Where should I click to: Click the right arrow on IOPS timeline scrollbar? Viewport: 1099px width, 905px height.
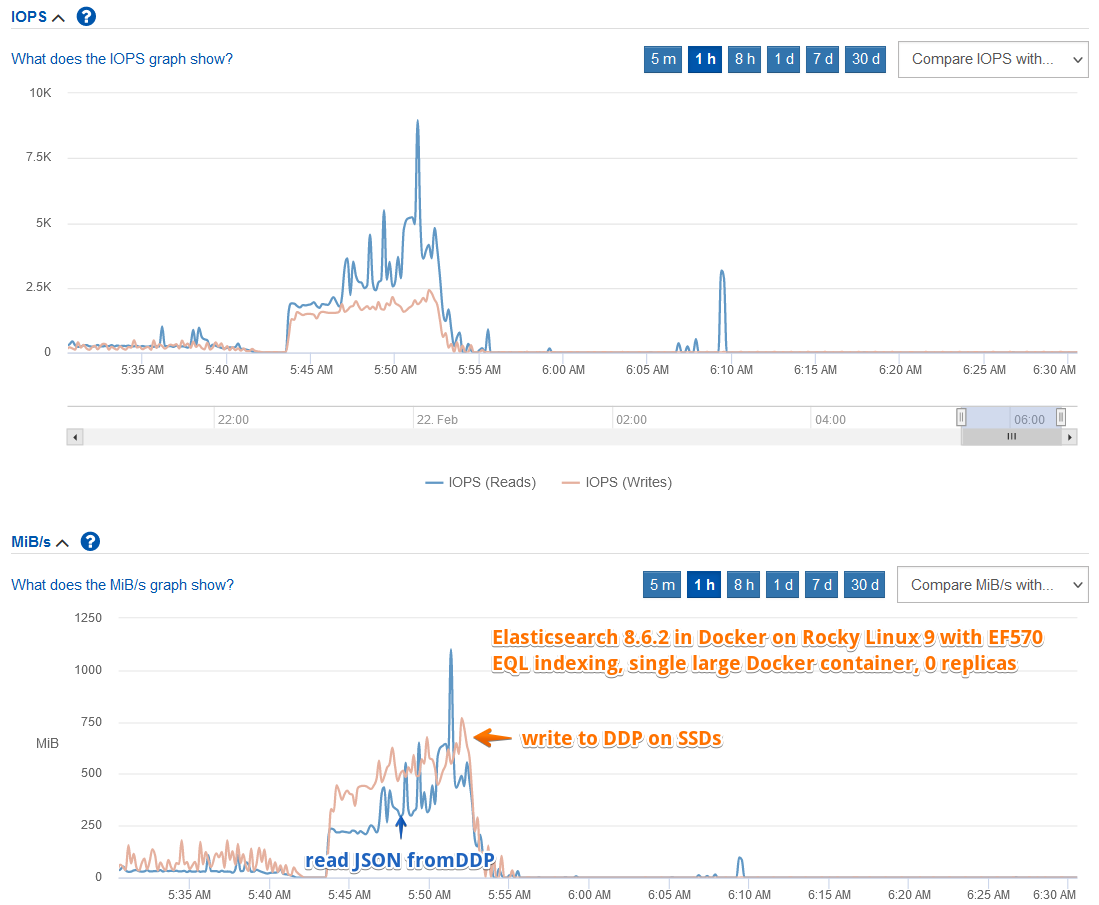(x=1070, y=437)
